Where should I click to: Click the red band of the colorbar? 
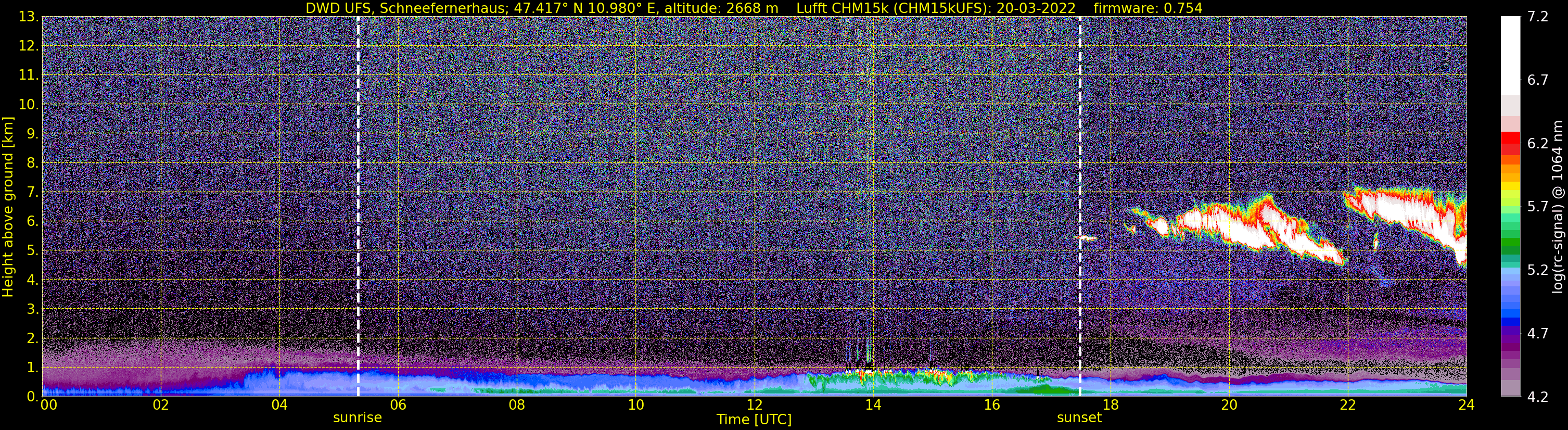click(1510, 143)
